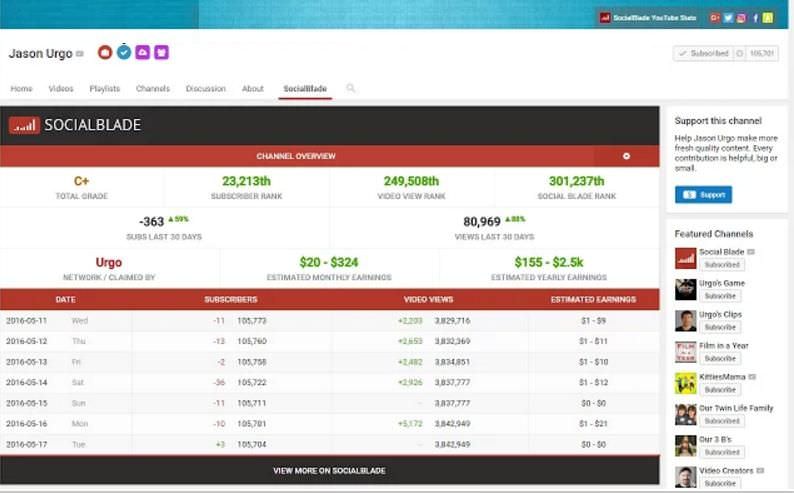Click the 23,213th subscriber rank value
Viewport: 794px width, 493px height.
246,181
